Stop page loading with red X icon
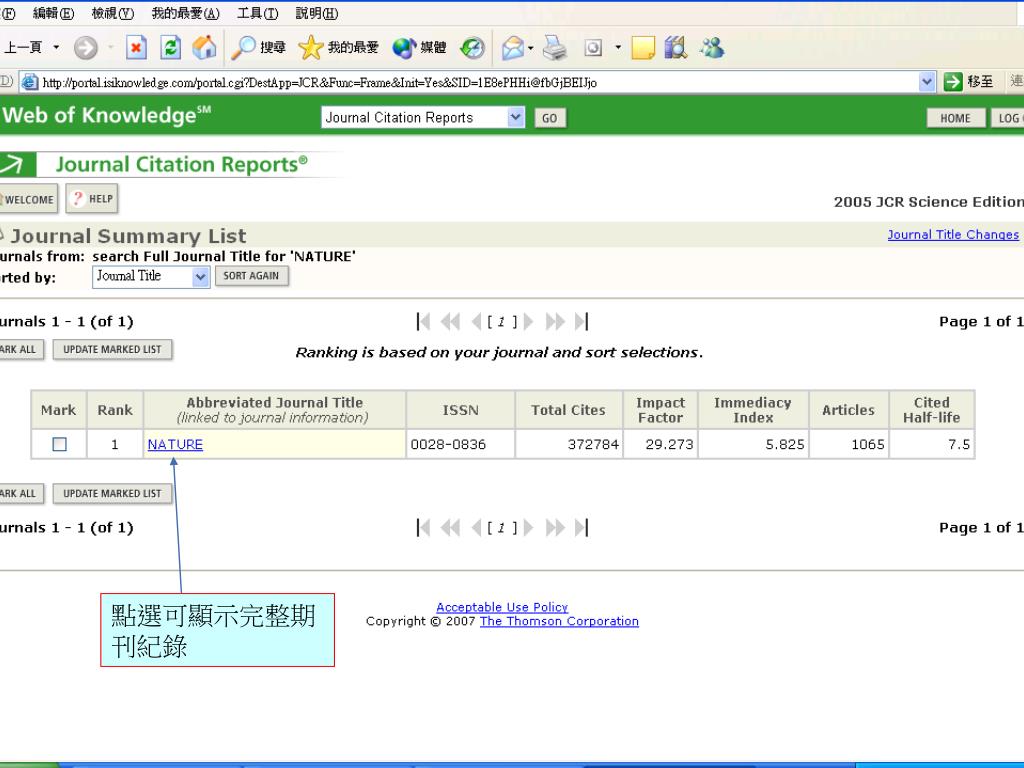 pos(136,48)
